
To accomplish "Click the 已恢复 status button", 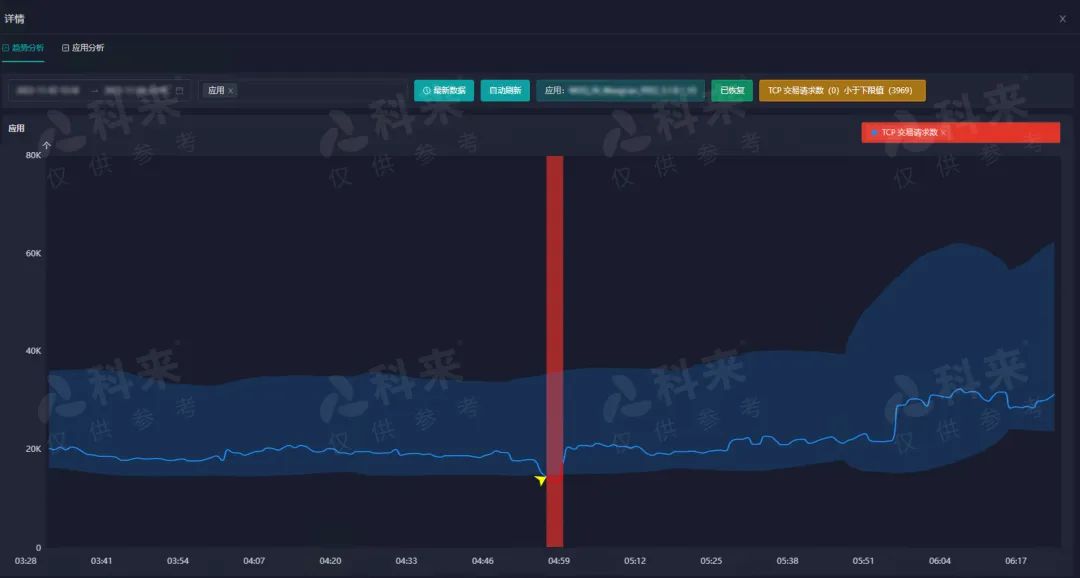I will pyautogui.click(x=732, y=91).
